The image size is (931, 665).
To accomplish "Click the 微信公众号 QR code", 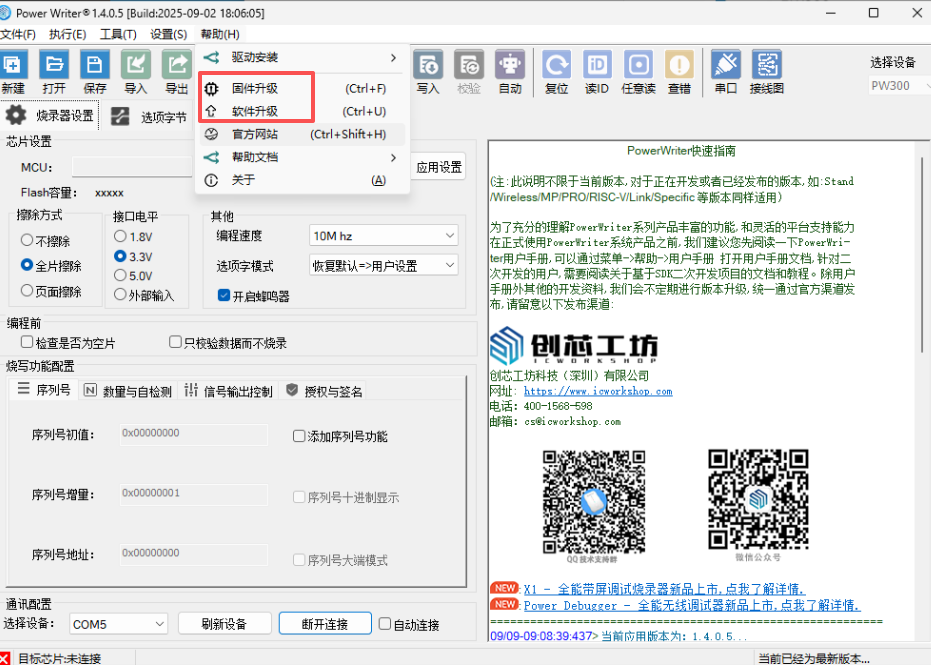I will tap(758, 499).
